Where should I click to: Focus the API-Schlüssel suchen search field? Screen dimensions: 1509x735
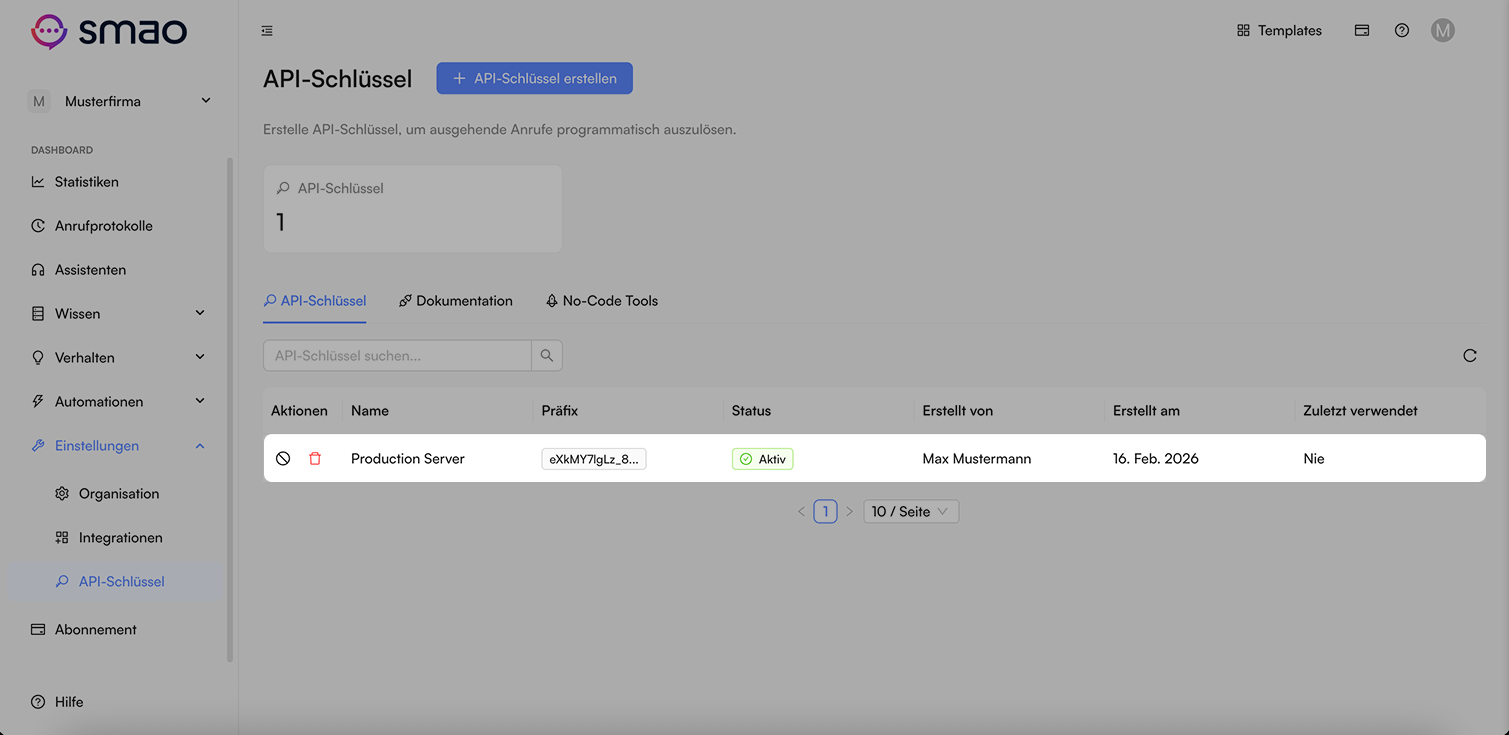pyautogui.click(x=397, y=355)
